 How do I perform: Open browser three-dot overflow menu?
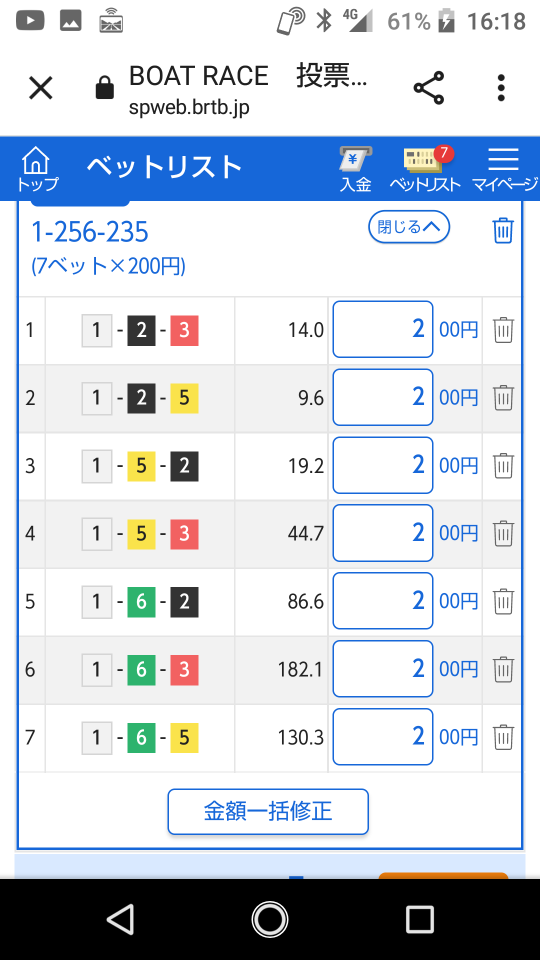(x=501, y=89)
